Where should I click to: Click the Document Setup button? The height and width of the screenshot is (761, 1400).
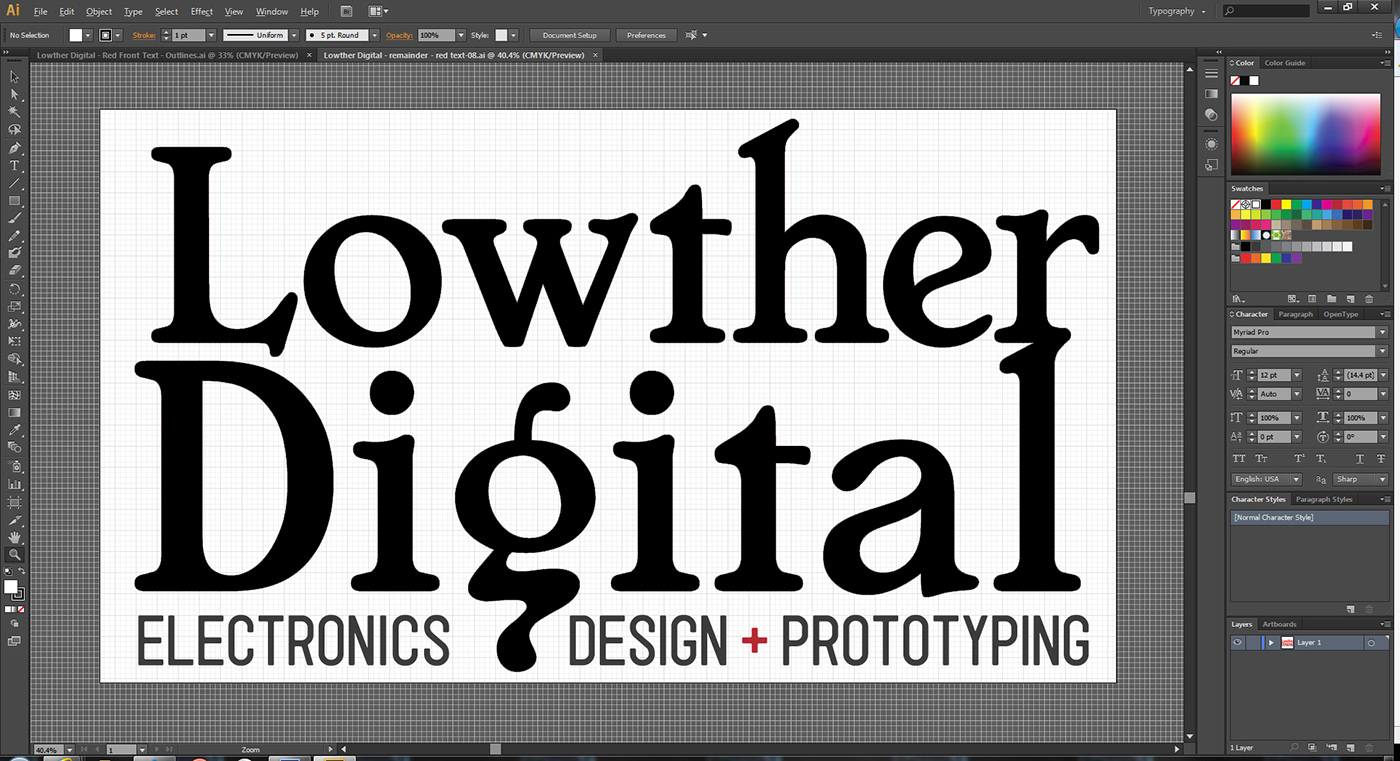tap(570, 35)
